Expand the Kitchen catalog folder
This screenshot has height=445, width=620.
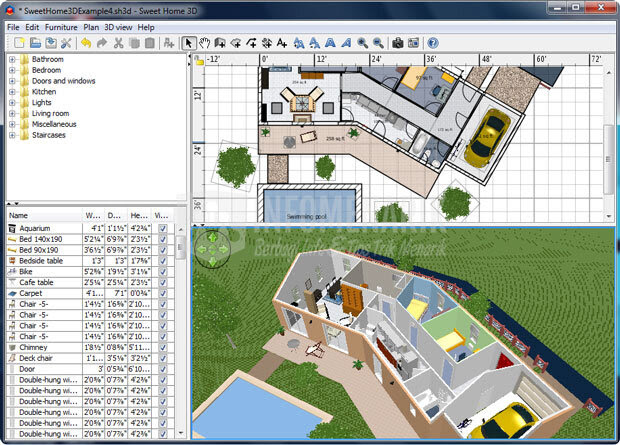click(12, 92)
